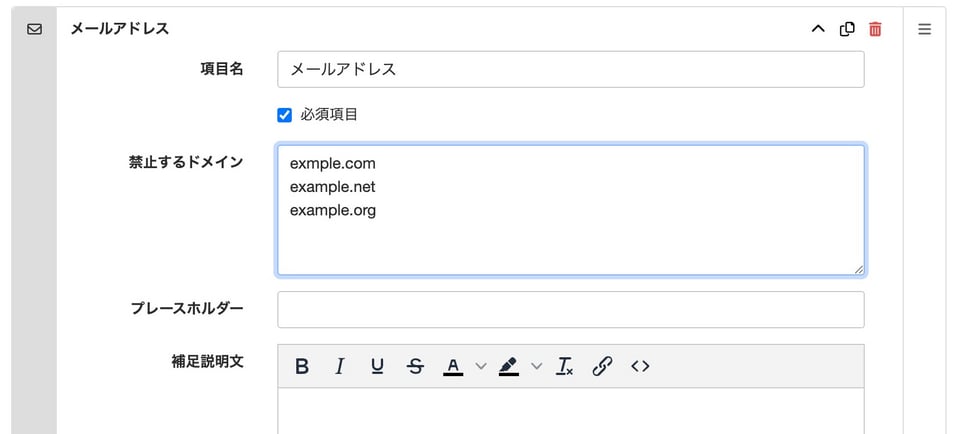Image resolution: width=960 pixels, height=434 pixels.
Task: Toggle italic formatting in editor
Action: click(339, 366)
